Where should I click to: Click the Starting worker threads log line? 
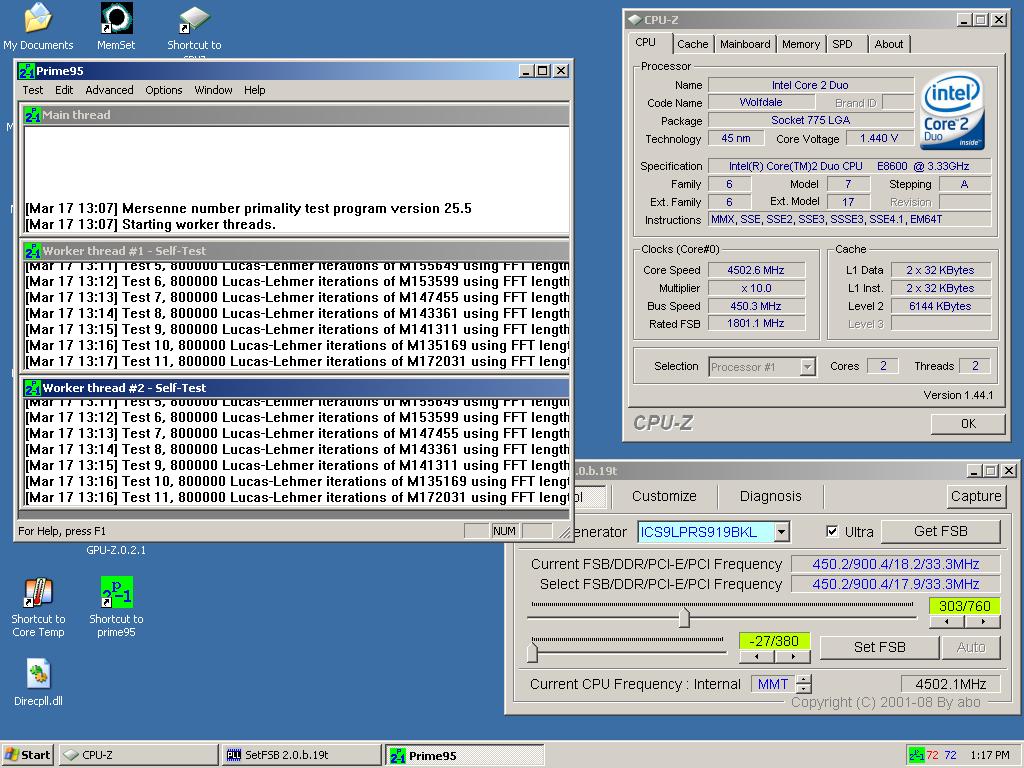pos(151,225)
